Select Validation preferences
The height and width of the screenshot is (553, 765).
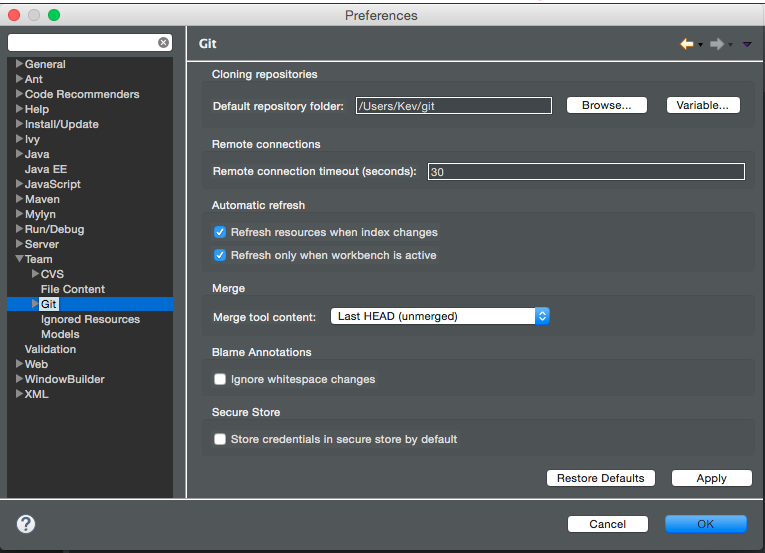pos(50,349)
